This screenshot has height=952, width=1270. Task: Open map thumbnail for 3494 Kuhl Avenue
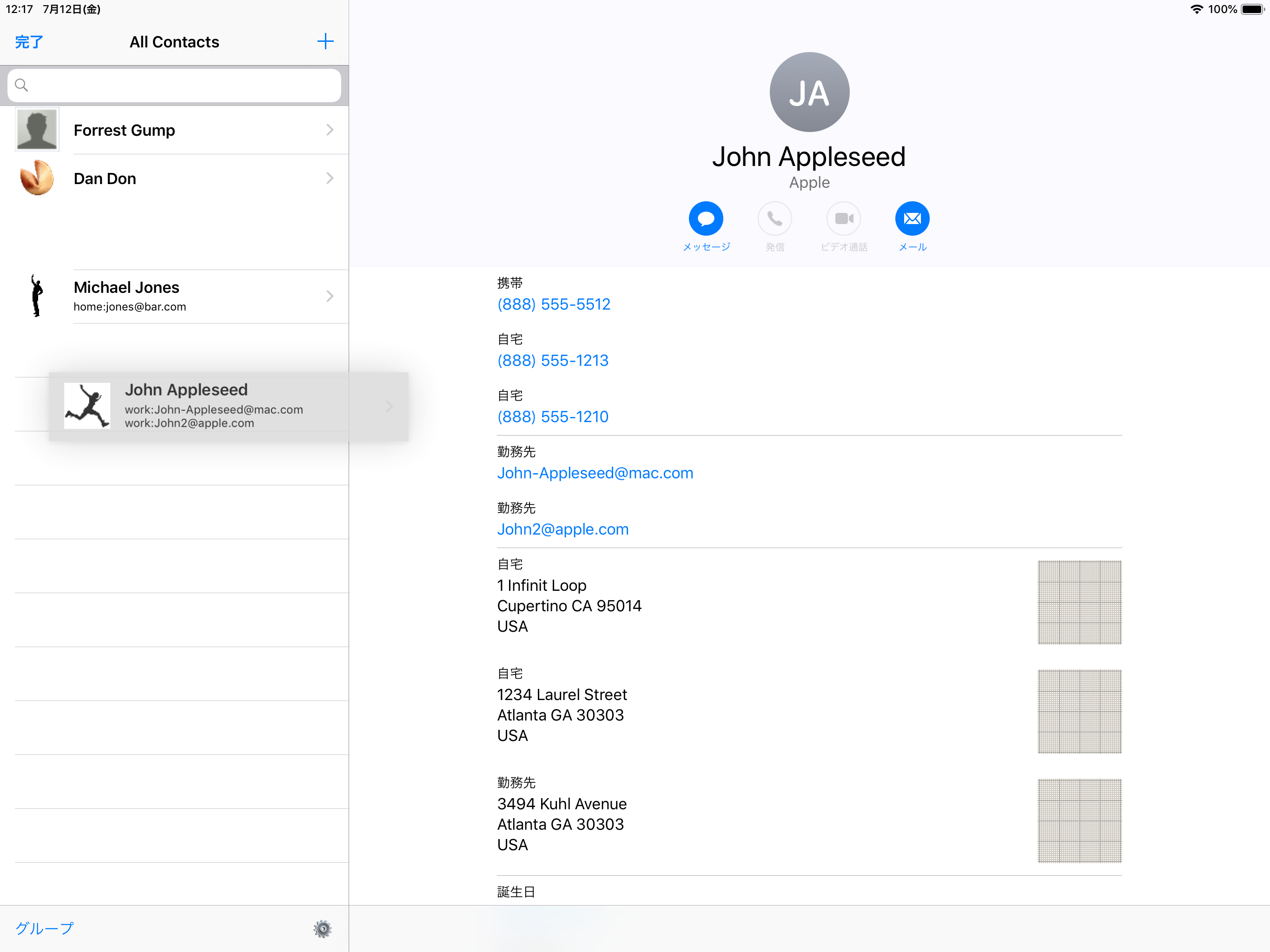pos(1079,820)
